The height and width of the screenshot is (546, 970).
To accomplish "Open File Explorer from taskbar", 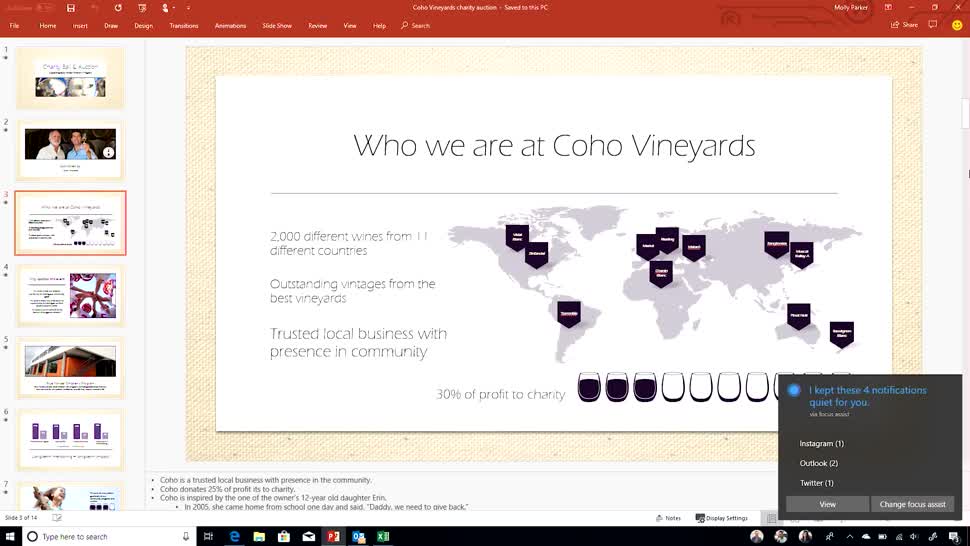I will (x=259, y=536).
